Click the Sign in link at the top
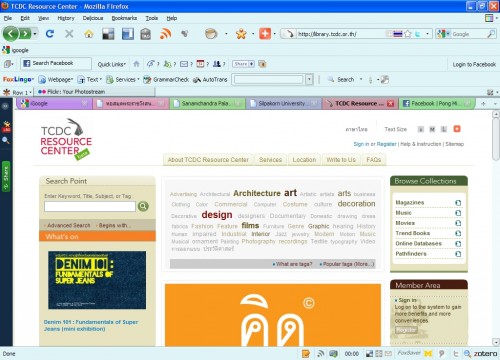Screen dimensions: 500x360 361,144
